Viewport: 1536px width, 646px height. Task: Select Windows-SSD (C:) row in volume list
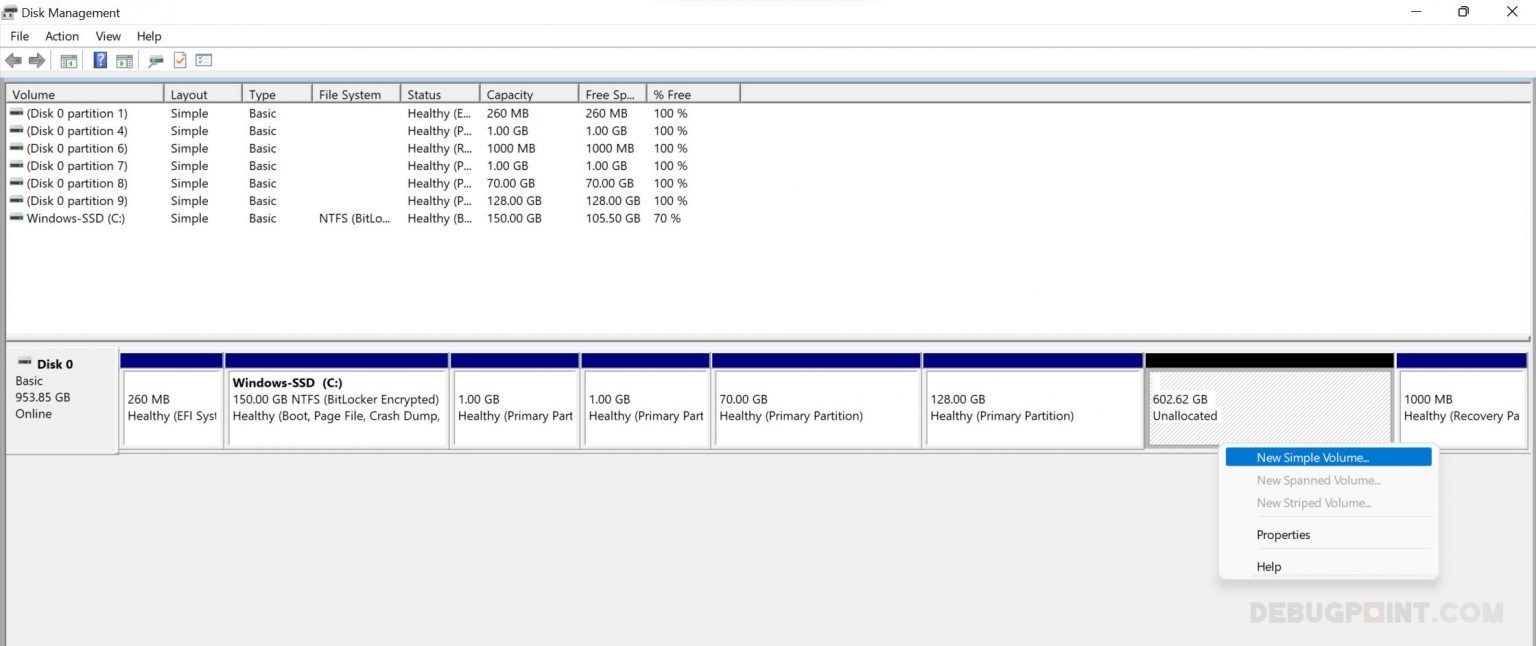[x=76, y=219]
